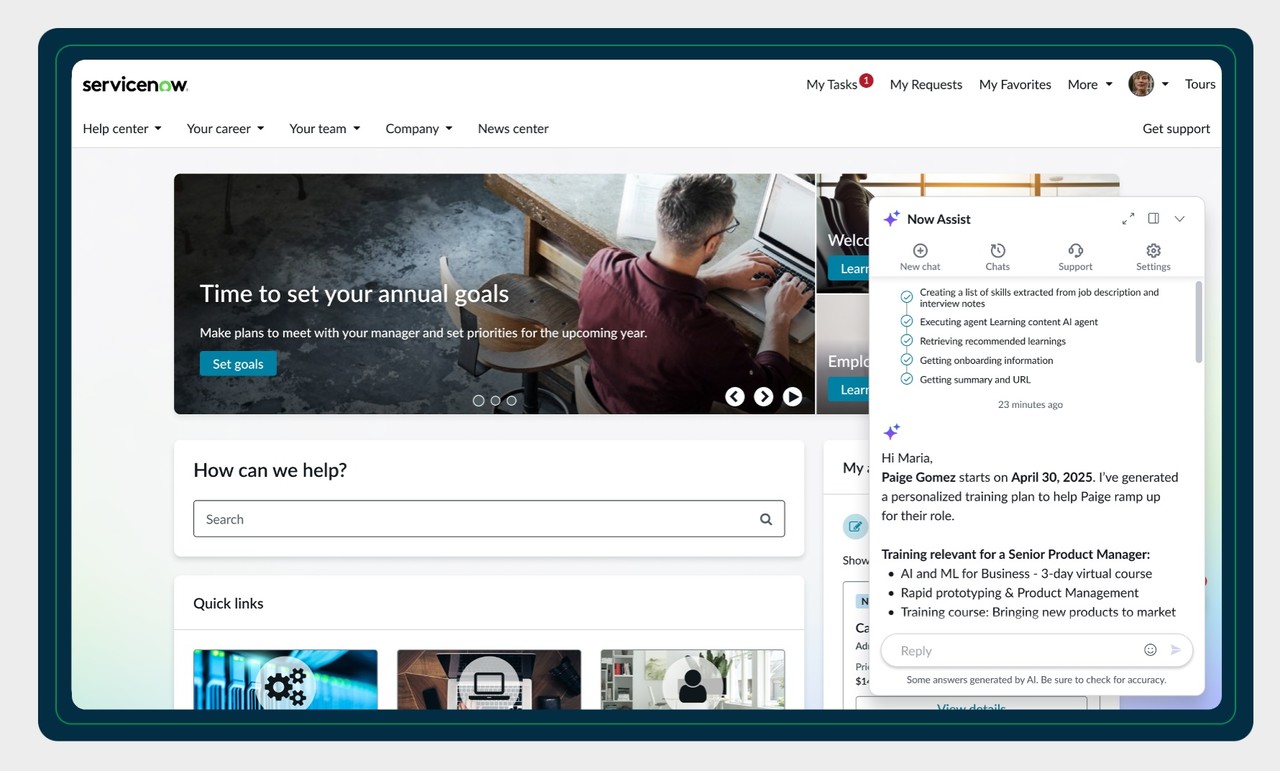This screenshot has width=1280, height=771.
Task: Collapse the Now Assist panel chevron
Action: 1180,219
